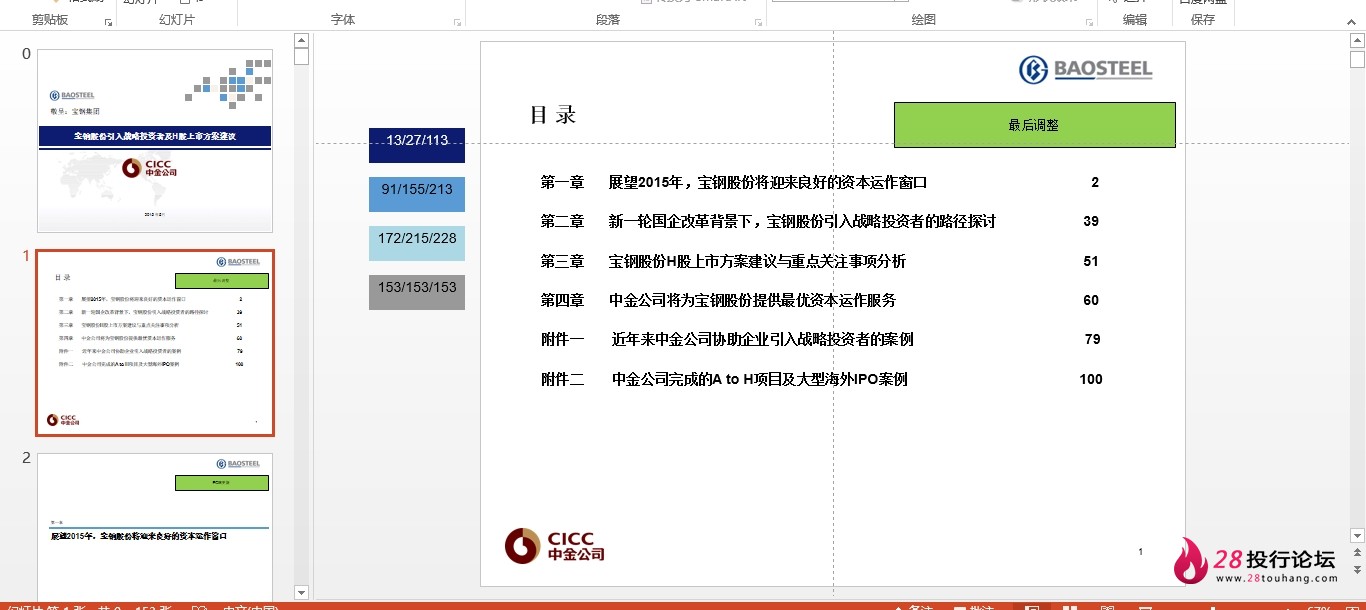
Task: Click page number 79 in contents
Action: click(1092, 340)
